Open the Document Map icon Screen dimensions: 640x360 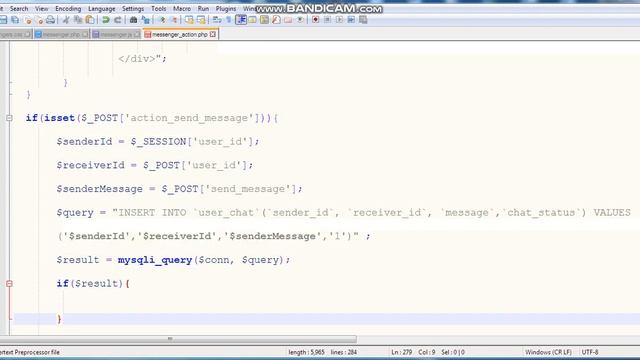(x=264, y=20)
